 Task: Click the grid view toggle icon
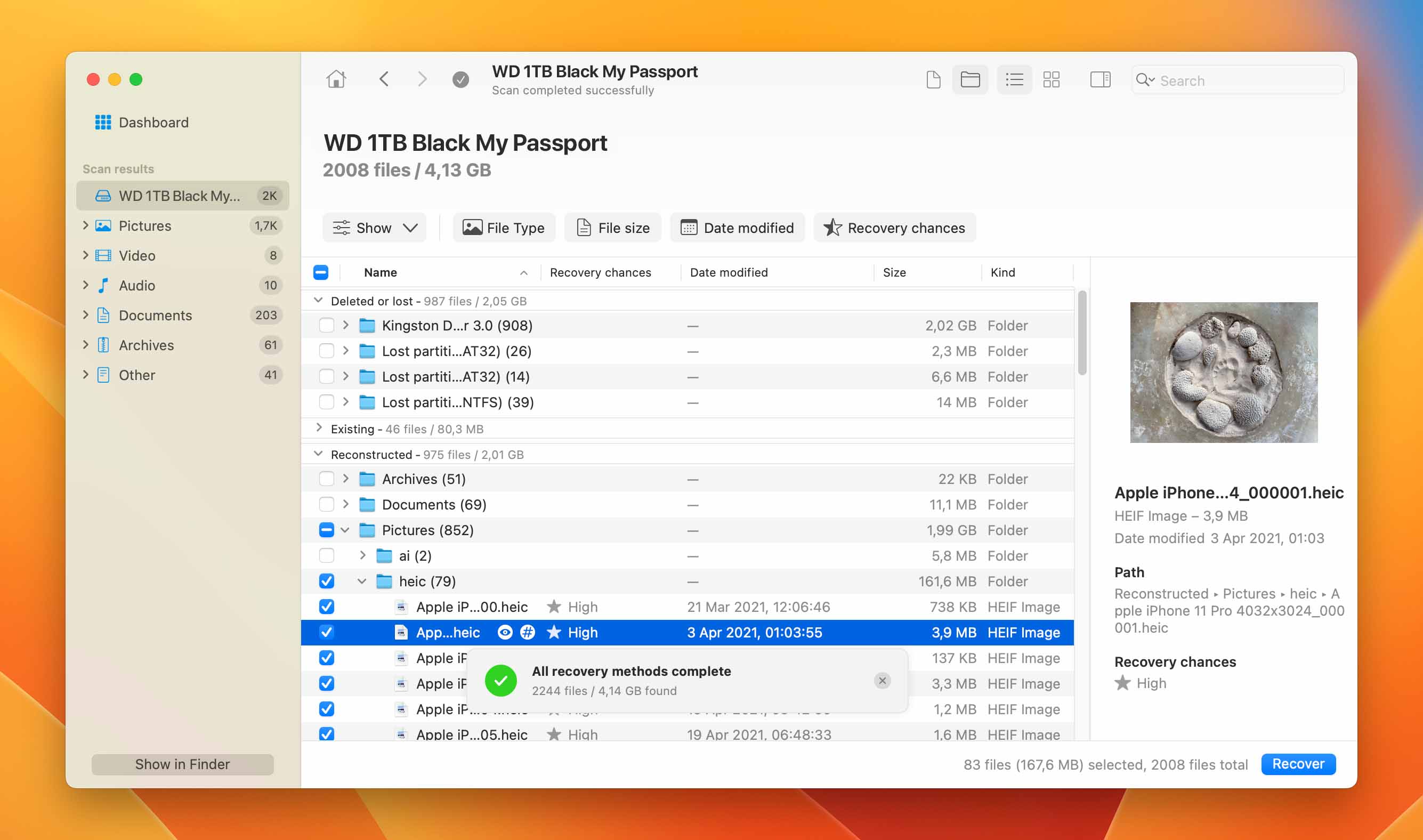point(1050,80)
